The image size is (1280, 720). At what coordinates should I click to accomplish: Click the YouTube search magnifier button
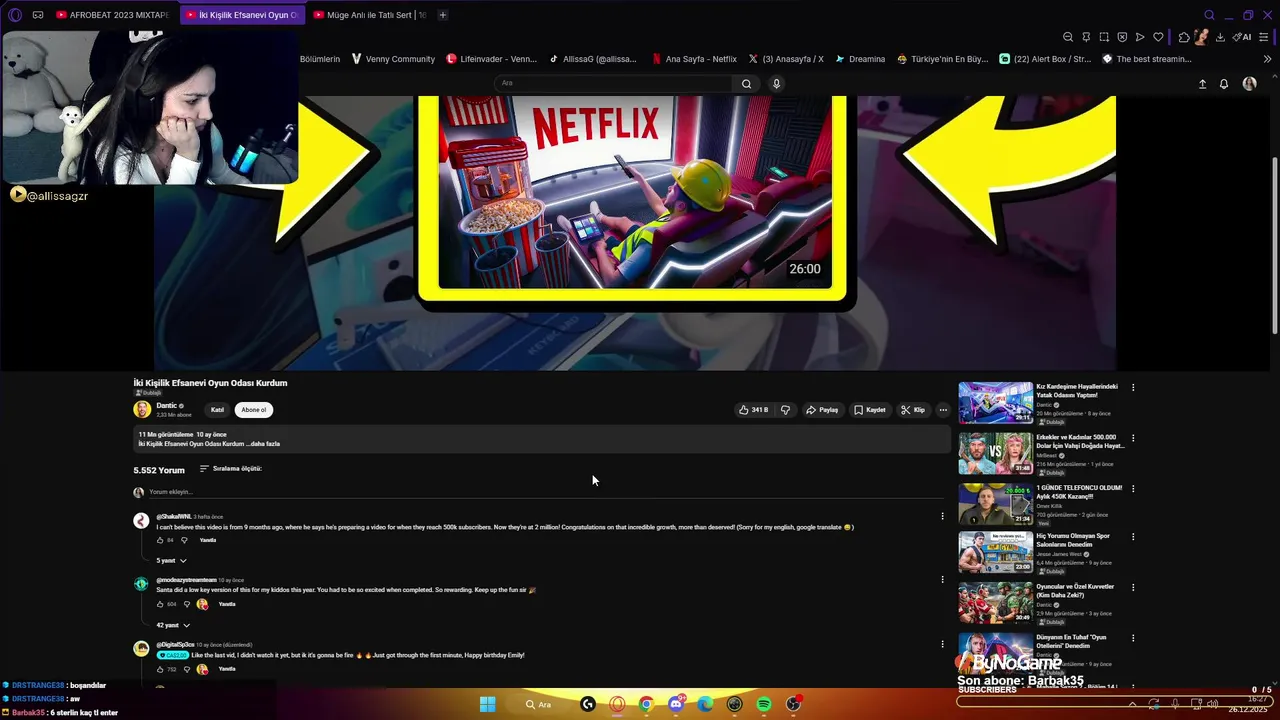746,84
